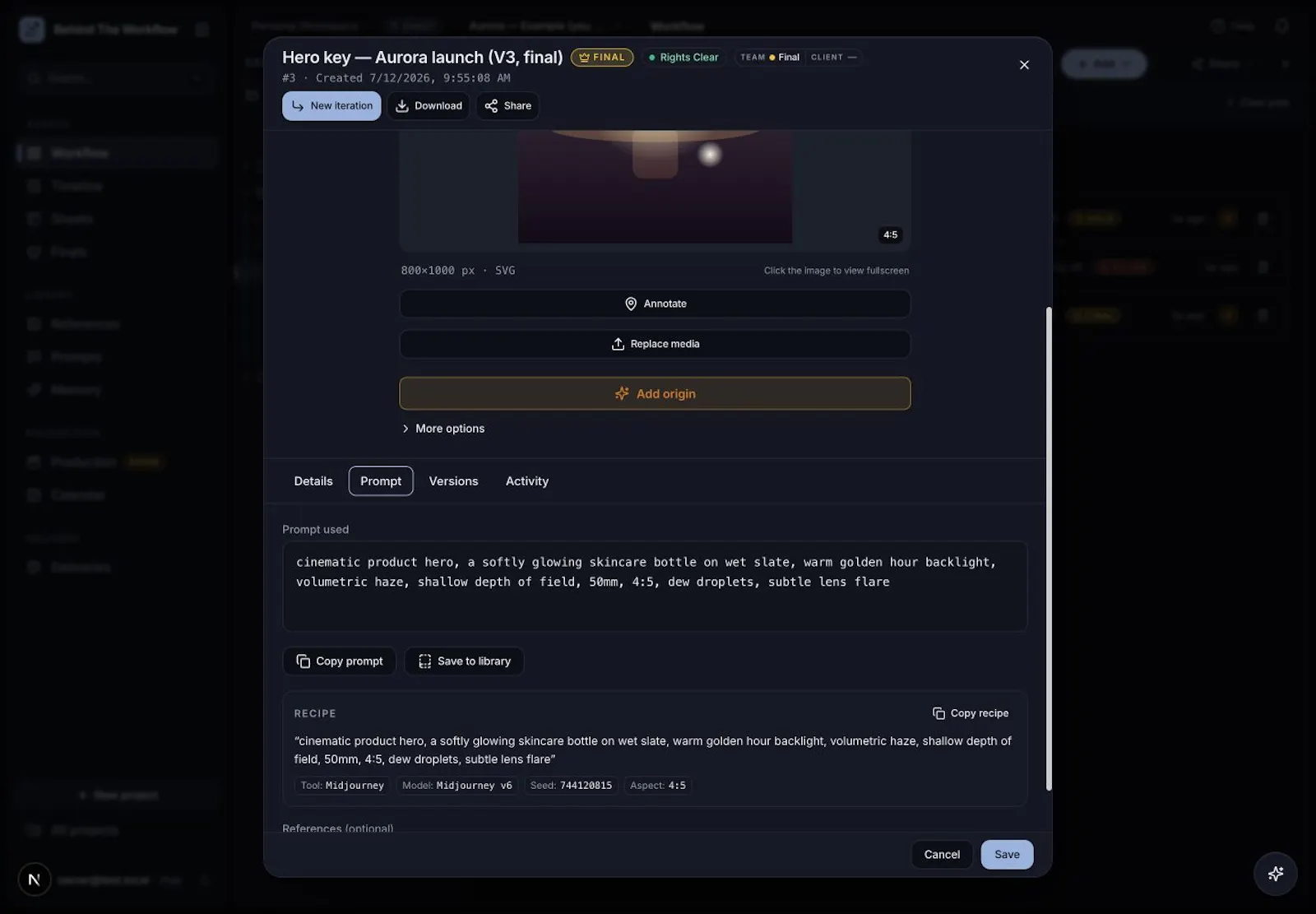
Task: Click the quoted prompt text under RECIPE
Action: (653, 749)
